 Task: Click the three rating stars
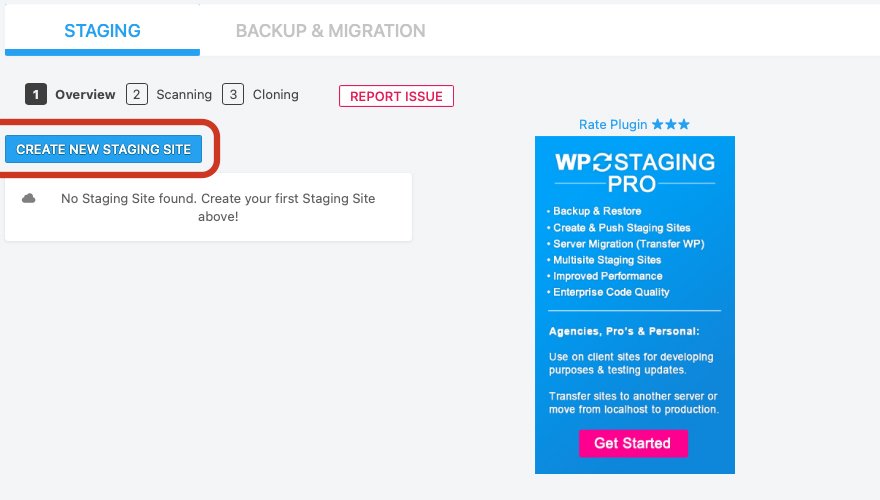670,125
